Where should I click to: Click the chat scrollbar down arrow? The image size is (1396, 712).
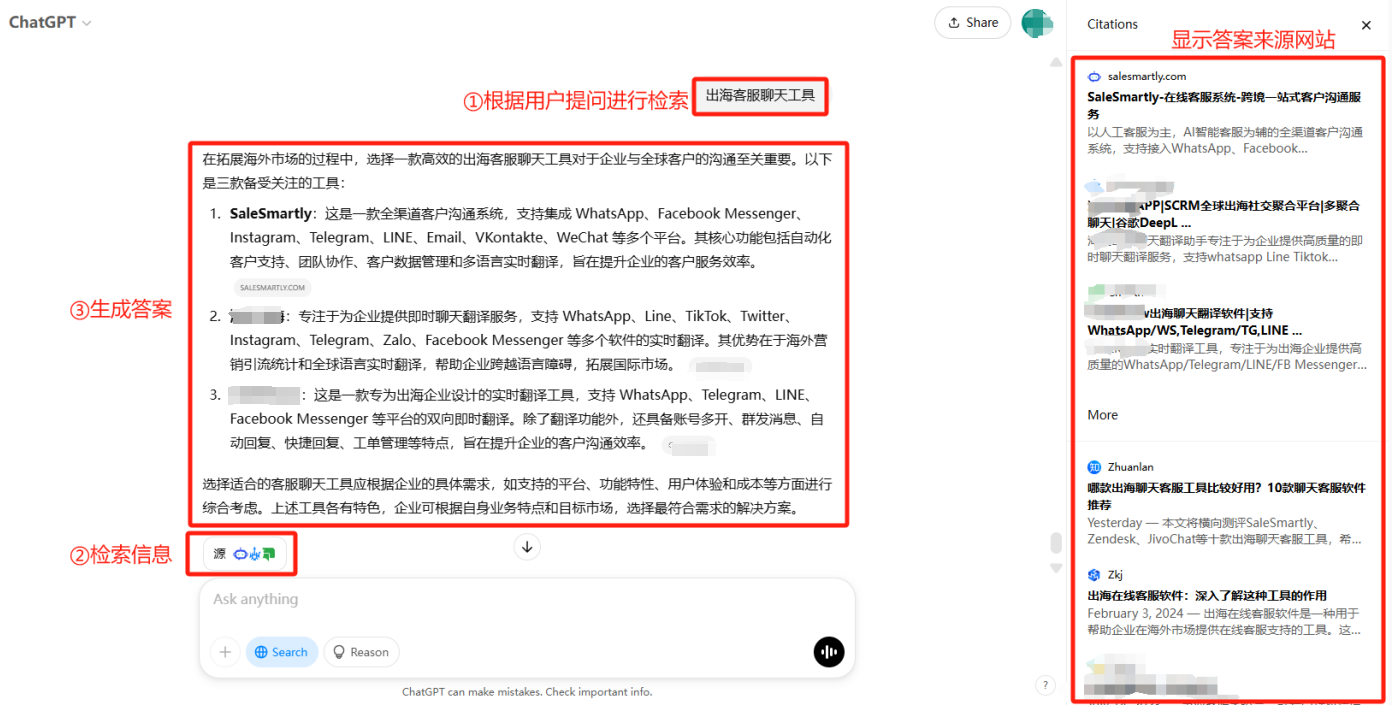coord(1056,568)
